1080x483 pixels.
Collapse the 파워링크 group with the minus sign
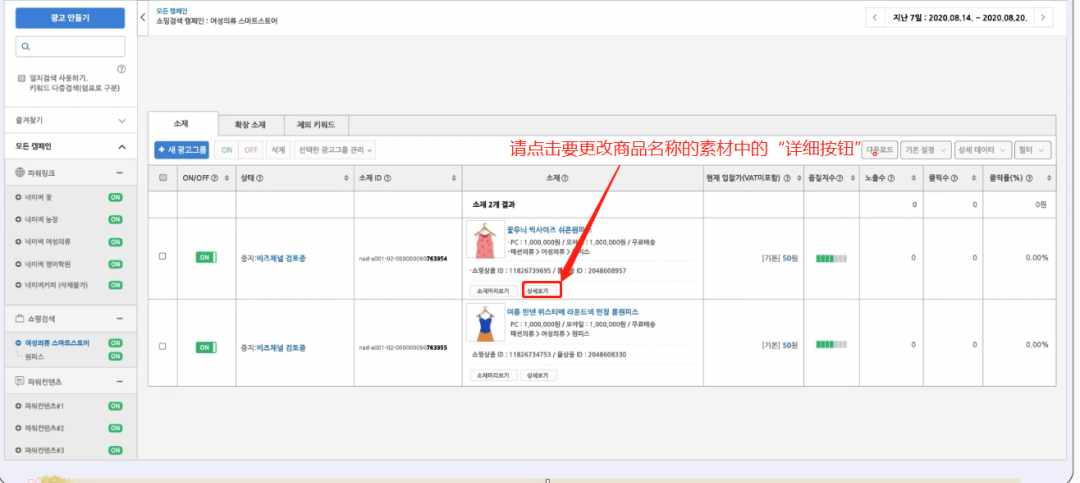[x=120, y=172]
